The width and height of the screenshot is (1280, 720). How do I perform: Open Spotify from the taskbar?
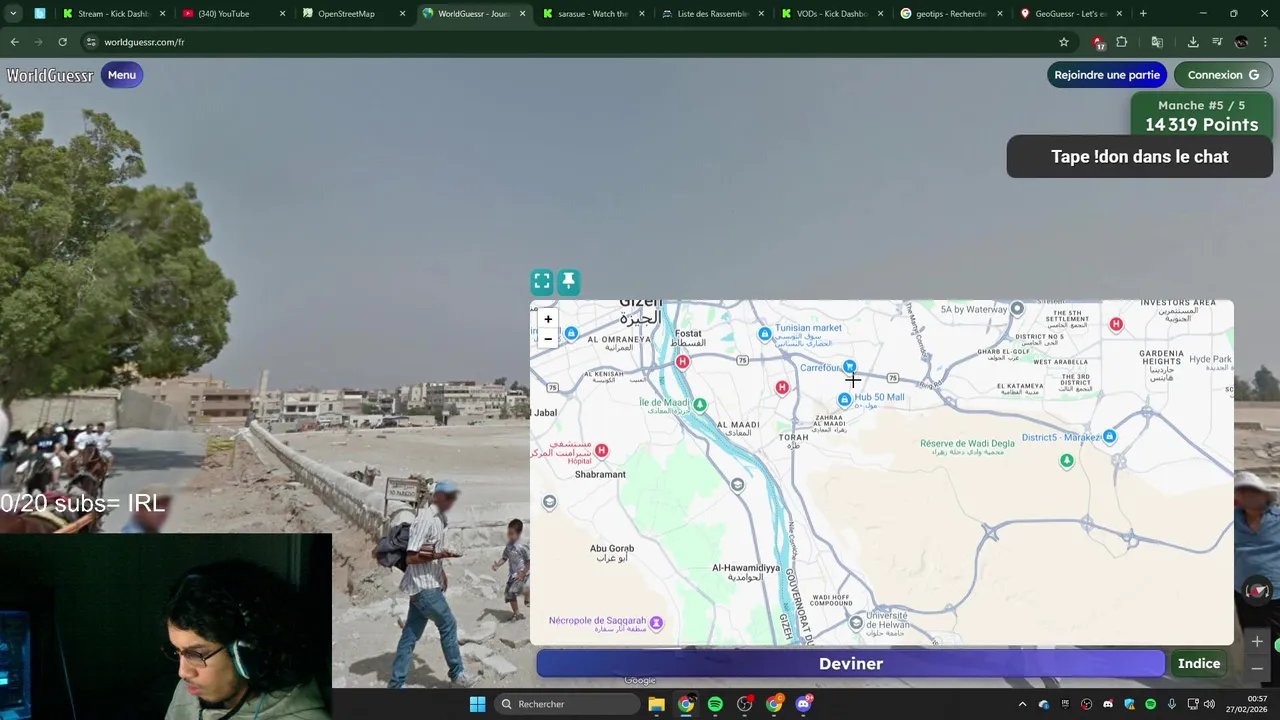(715, 704)
